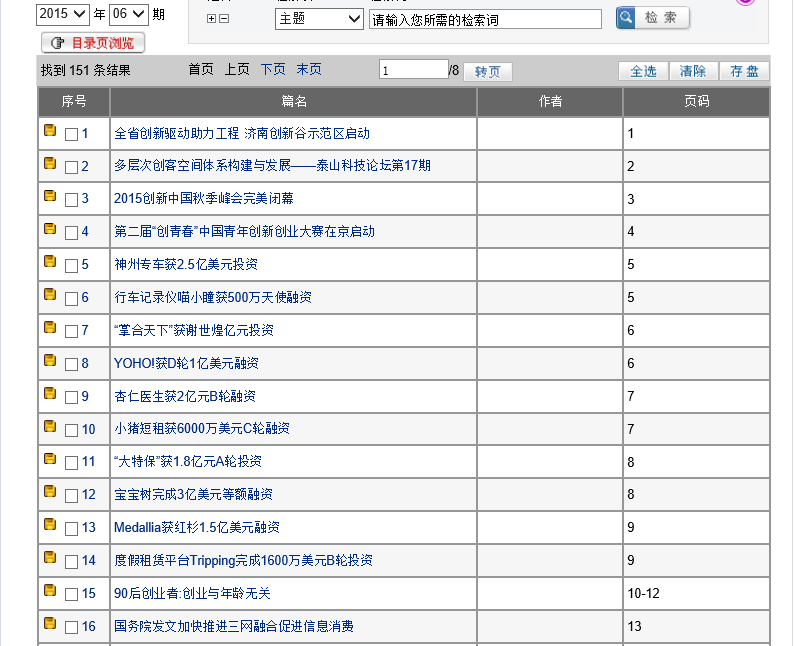Click the page number input field
The height and width of the screenshot is (646, 794).
click(414, 69)
